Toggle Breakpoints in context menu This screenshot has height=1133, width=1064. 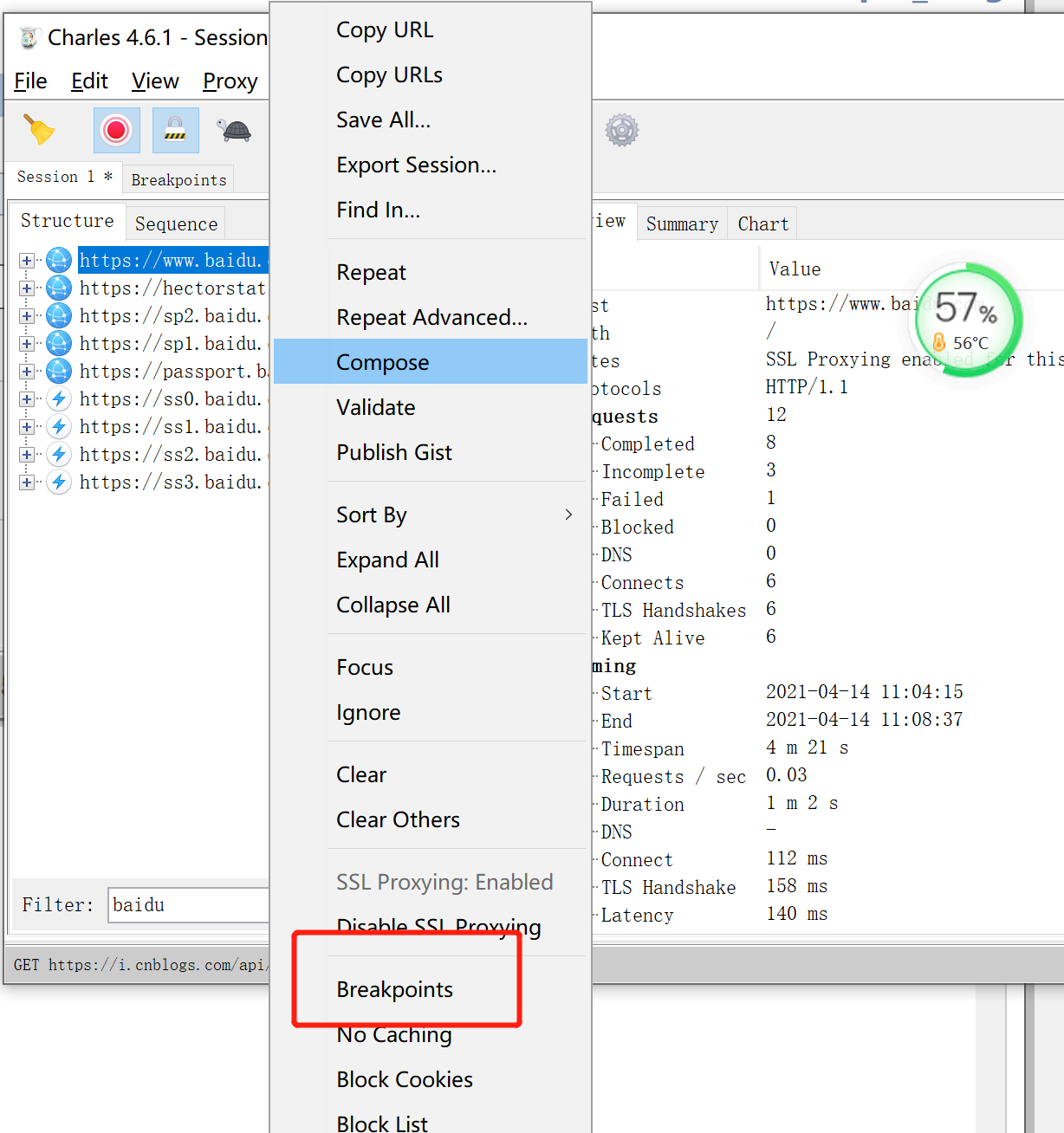pyautogui.click(x=430, y=989)
